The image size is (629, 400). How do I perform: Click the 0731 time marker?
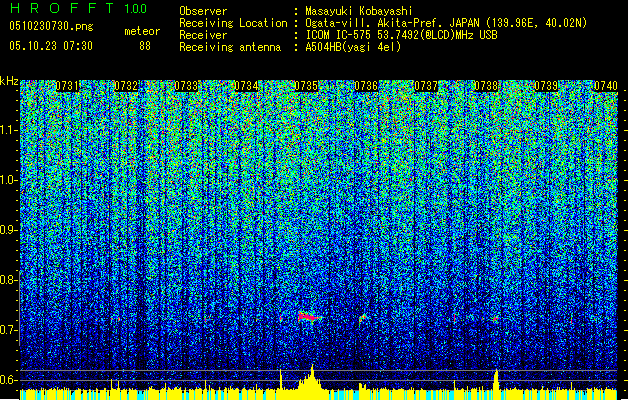tap(67, 86)
